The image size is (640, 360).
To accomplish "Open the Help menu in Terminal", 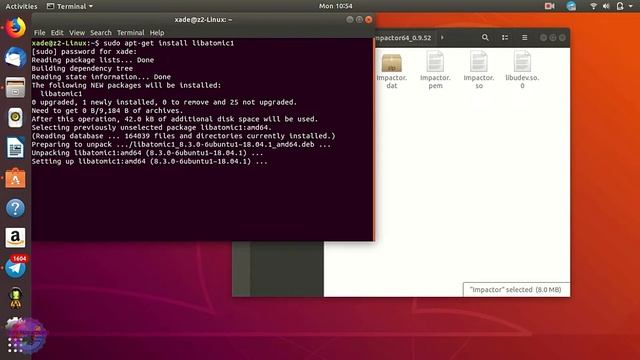I will pos(157,33).
